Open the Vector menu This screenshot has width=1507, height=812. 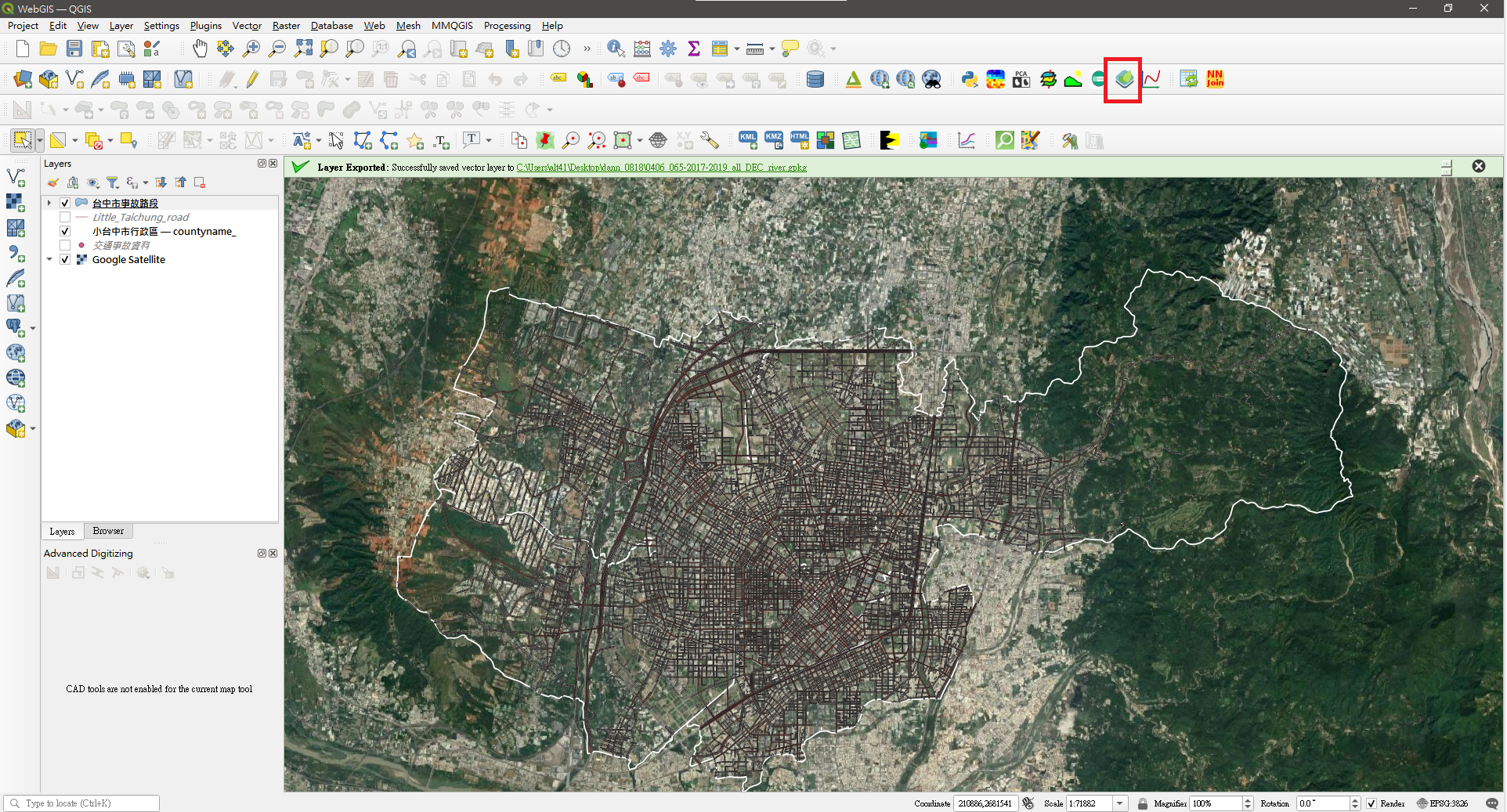point(246,26)
